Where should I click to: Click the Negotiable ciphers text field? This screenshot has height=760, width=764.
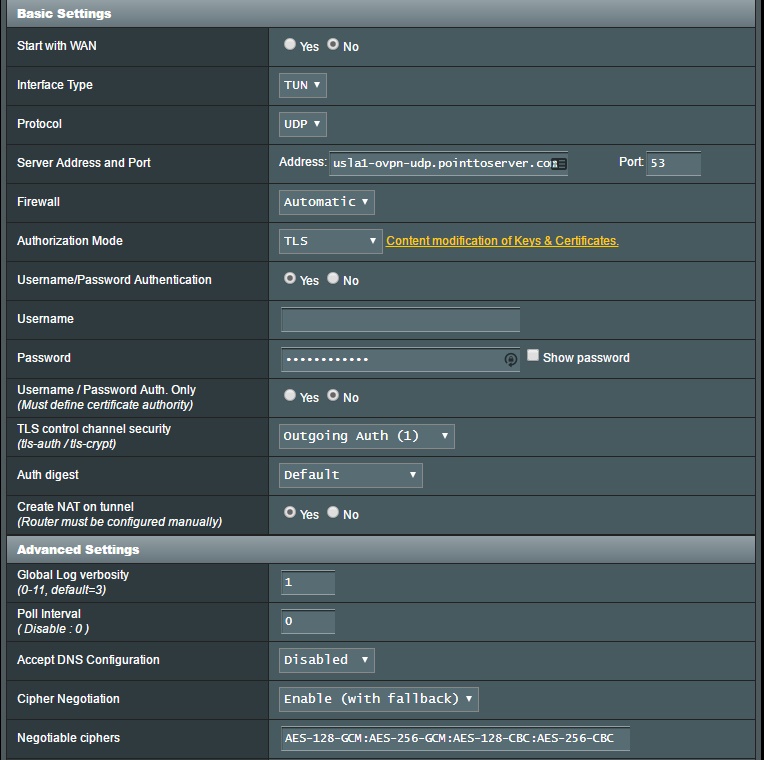pyautogui.click(x=455, y=738)
